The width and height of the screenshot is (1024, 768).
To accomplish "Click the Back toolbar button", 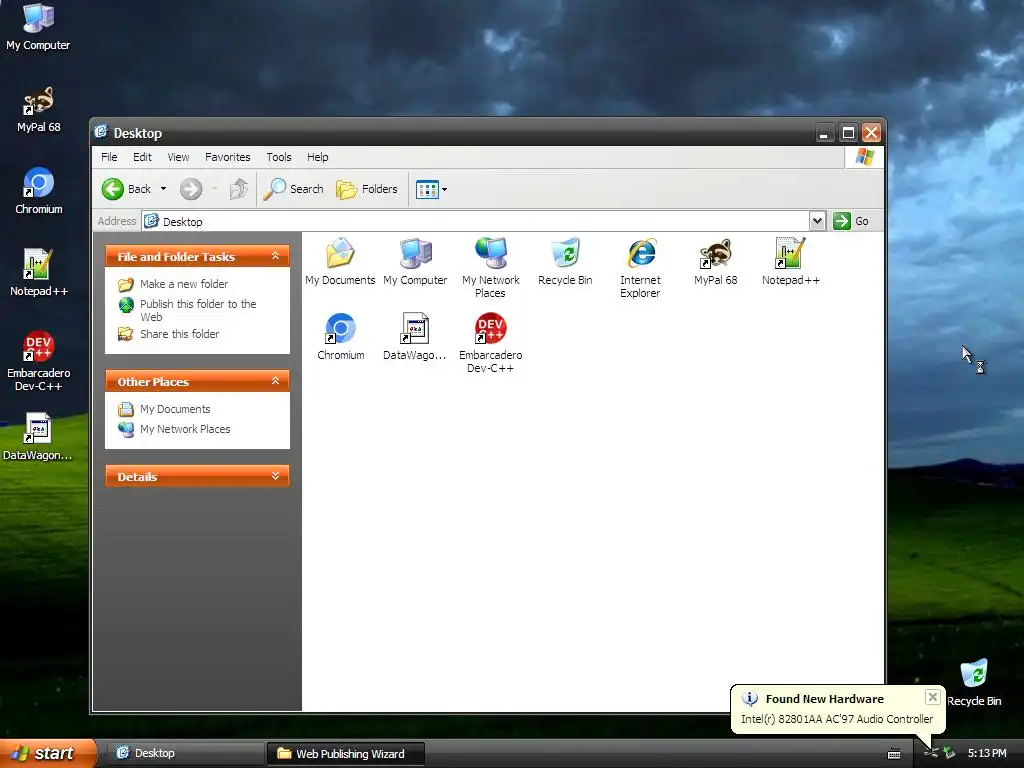I will tap(127, 189).
